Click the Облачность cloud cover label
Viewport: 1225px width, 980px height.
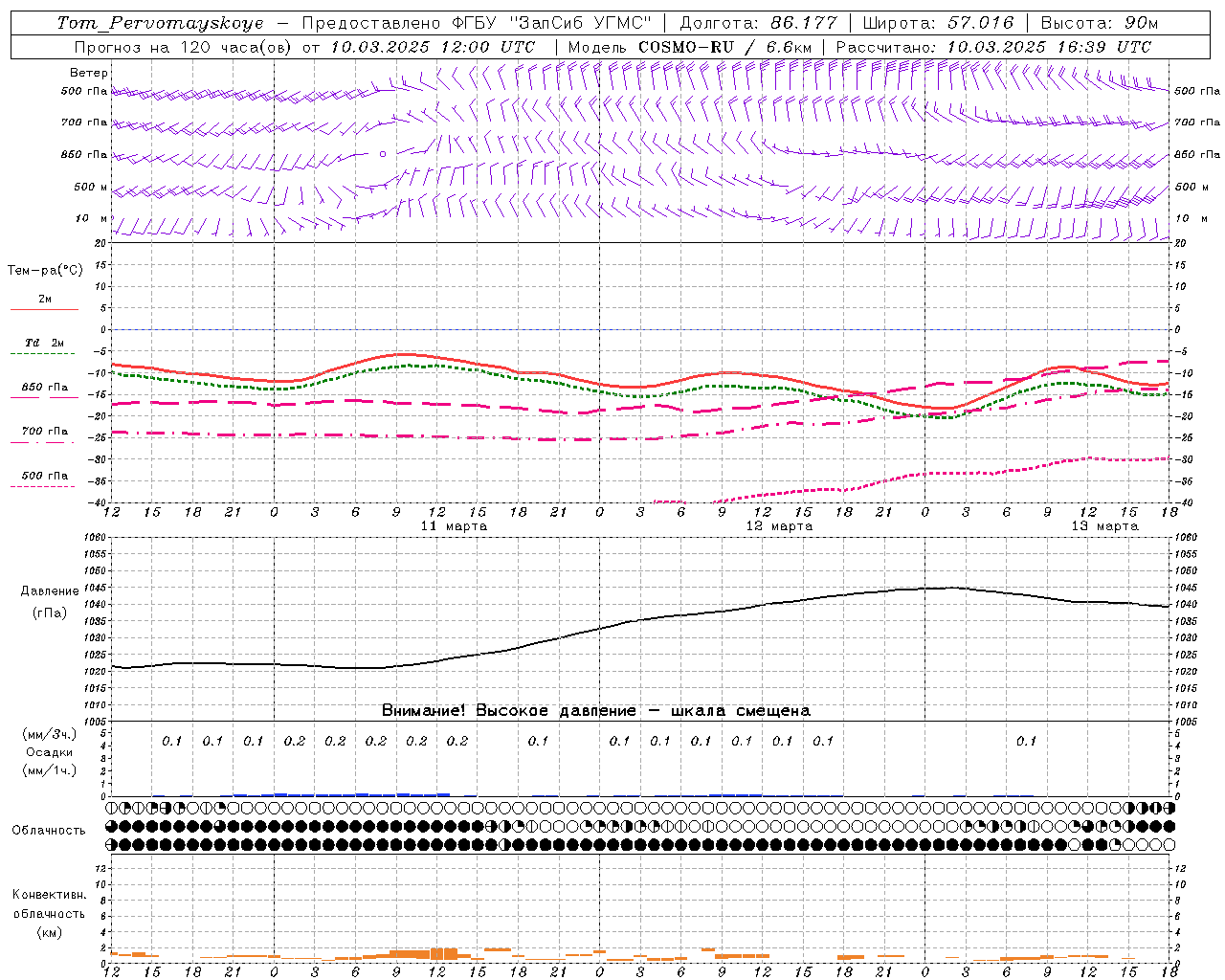tap(49, 830)
